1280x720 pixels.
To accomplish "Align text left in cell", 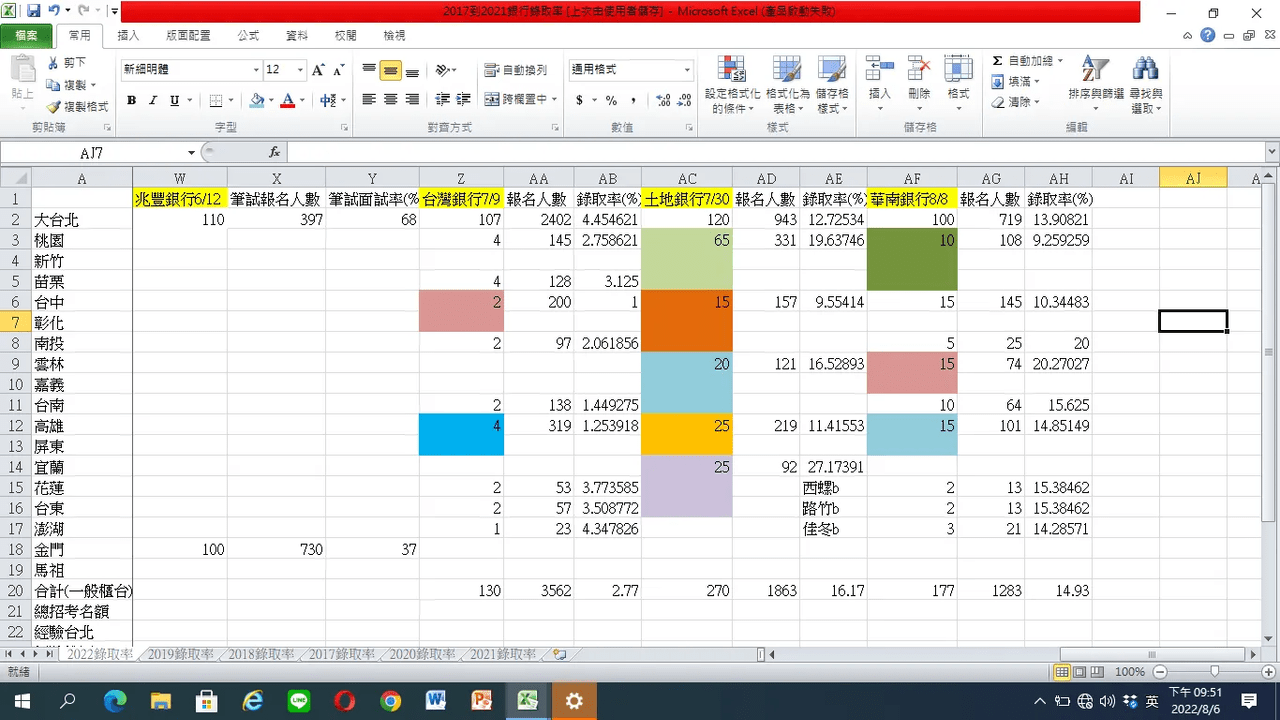I will 369,100.
